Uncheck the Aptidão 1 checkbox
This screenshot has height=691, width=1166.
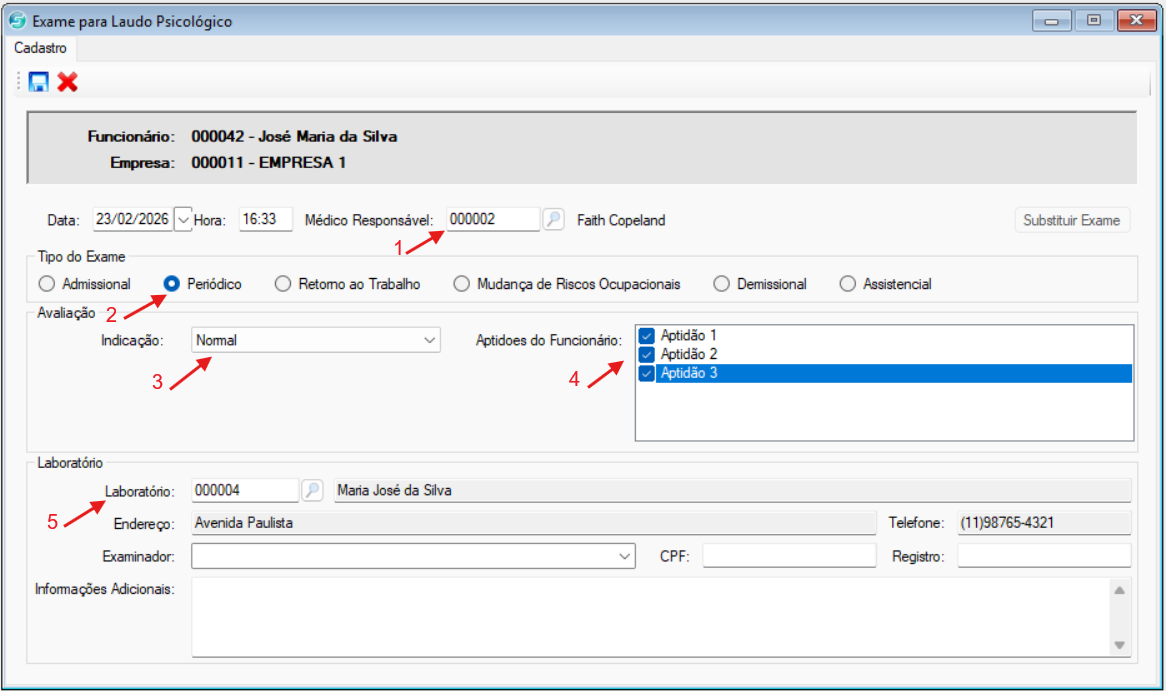pos(647,336)
